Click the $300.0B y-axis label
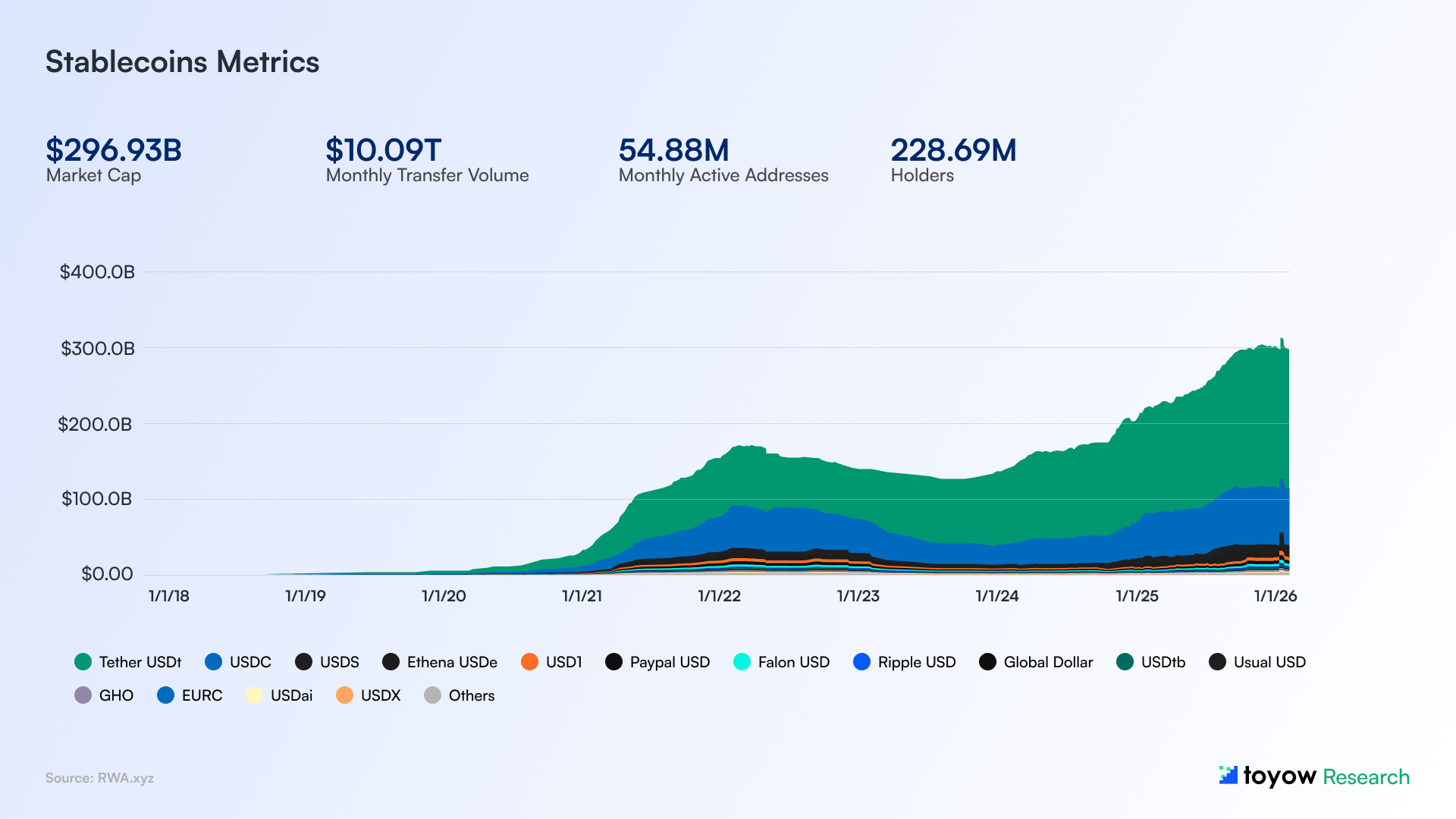This screenshot has width=1456, height=819. [x=98, y=349]
